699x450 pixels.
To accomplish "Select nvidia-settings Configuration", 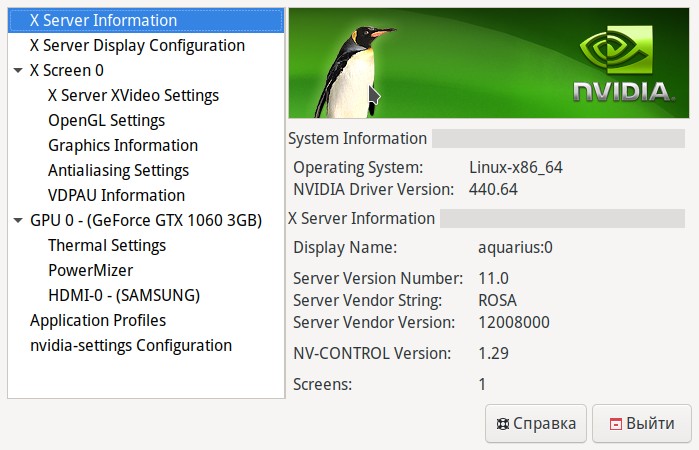I will pos(131,345).
